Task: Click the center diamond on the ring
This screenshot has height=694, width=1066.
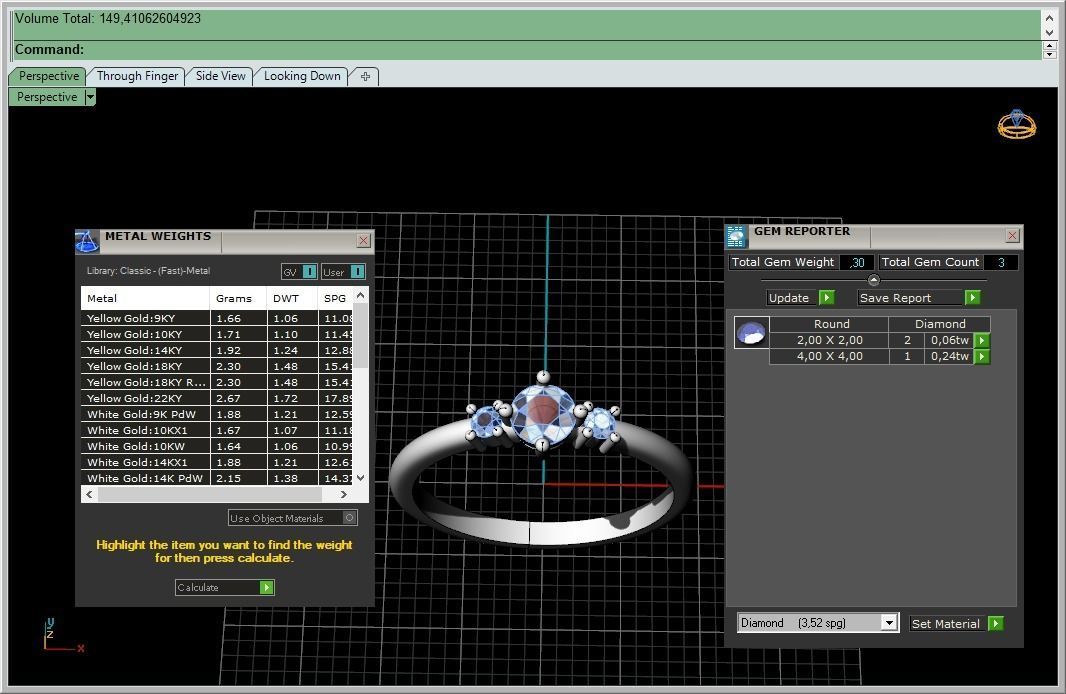Action: click(x=542, y=413)
